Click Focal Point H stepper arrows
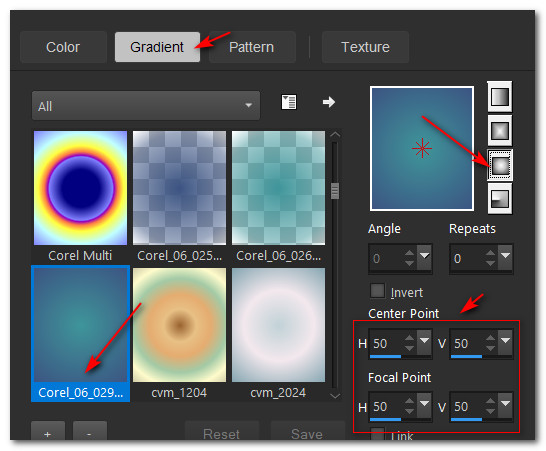 point(410,406)
